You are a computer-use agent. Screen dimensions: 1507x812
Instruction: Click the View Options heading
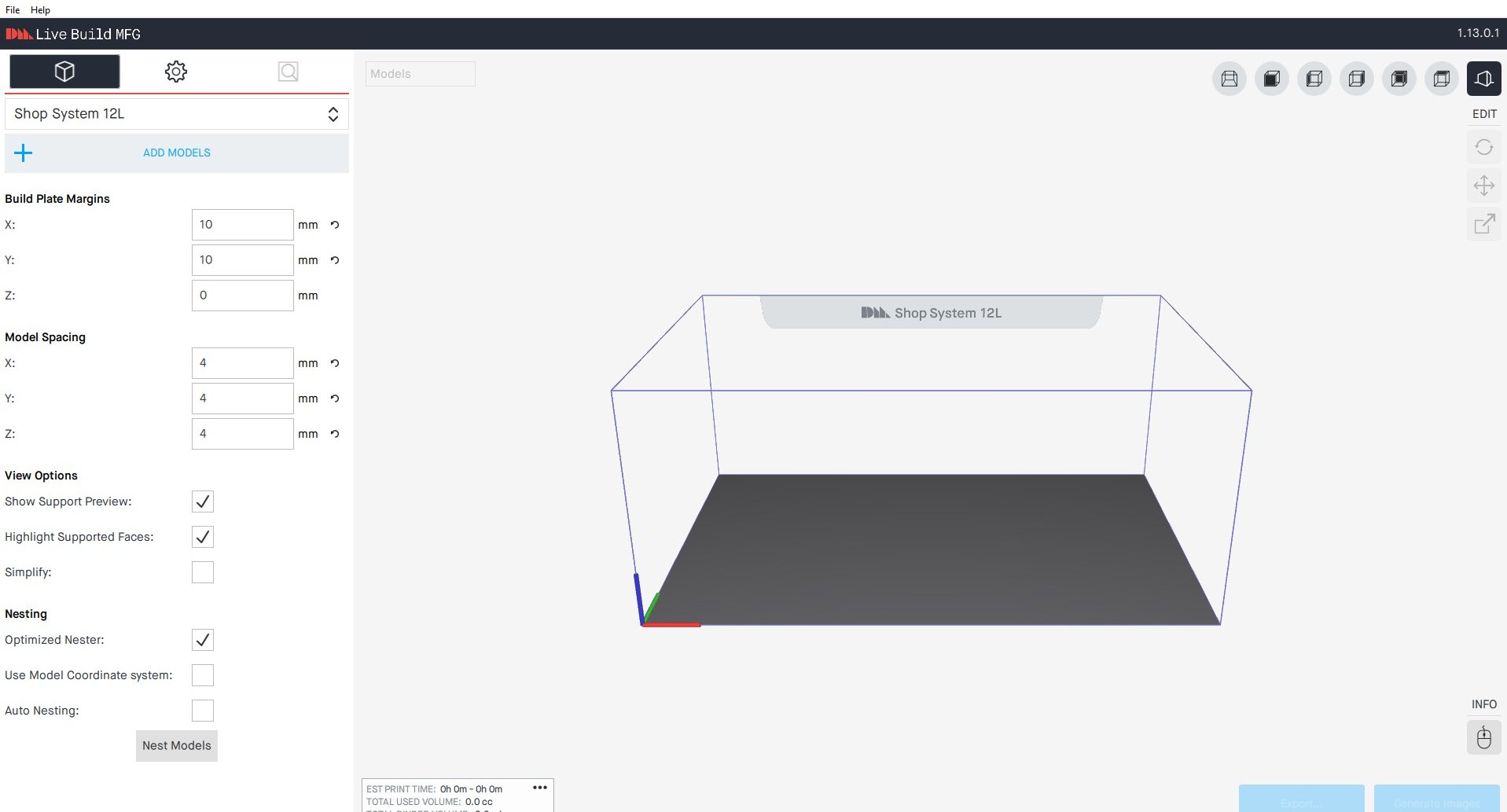[x=41, y=476]
